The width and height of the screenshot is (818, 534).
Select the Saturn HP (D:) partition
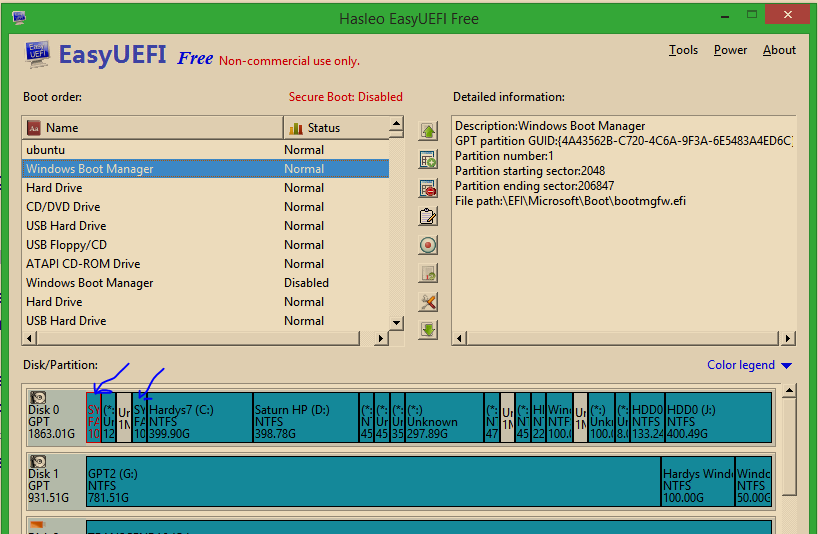[x=306, y=418]
